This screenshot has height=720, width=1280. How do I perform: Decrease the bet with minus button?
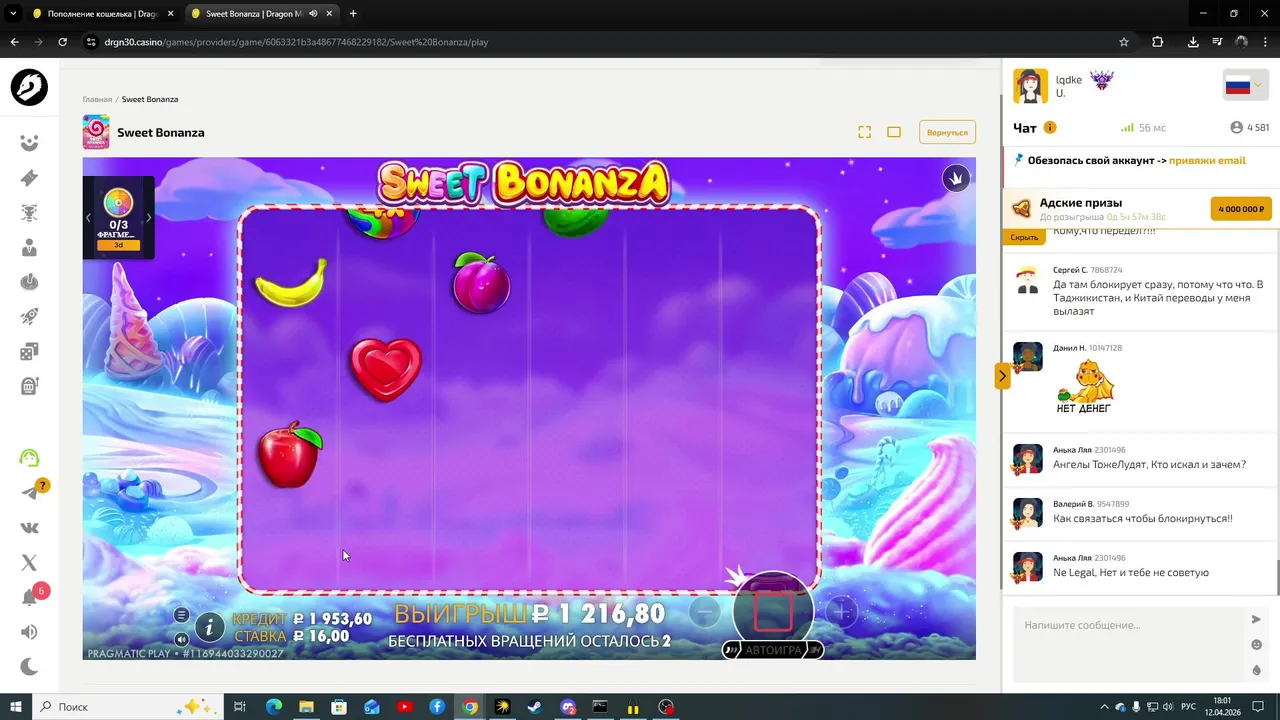705,612
